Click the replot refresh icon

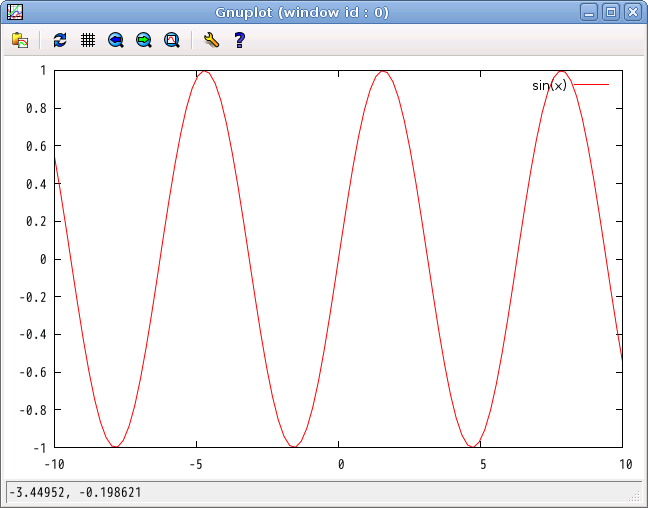tap(60, 40)
